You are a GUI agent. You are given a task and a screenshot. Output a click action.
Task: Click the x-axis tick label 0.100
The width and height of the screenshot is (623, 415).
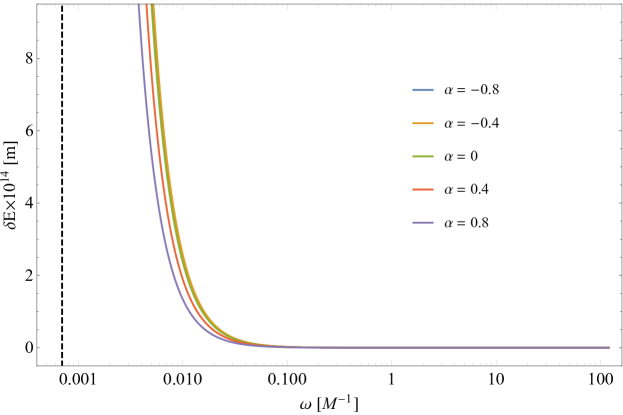tap(287, 380)
